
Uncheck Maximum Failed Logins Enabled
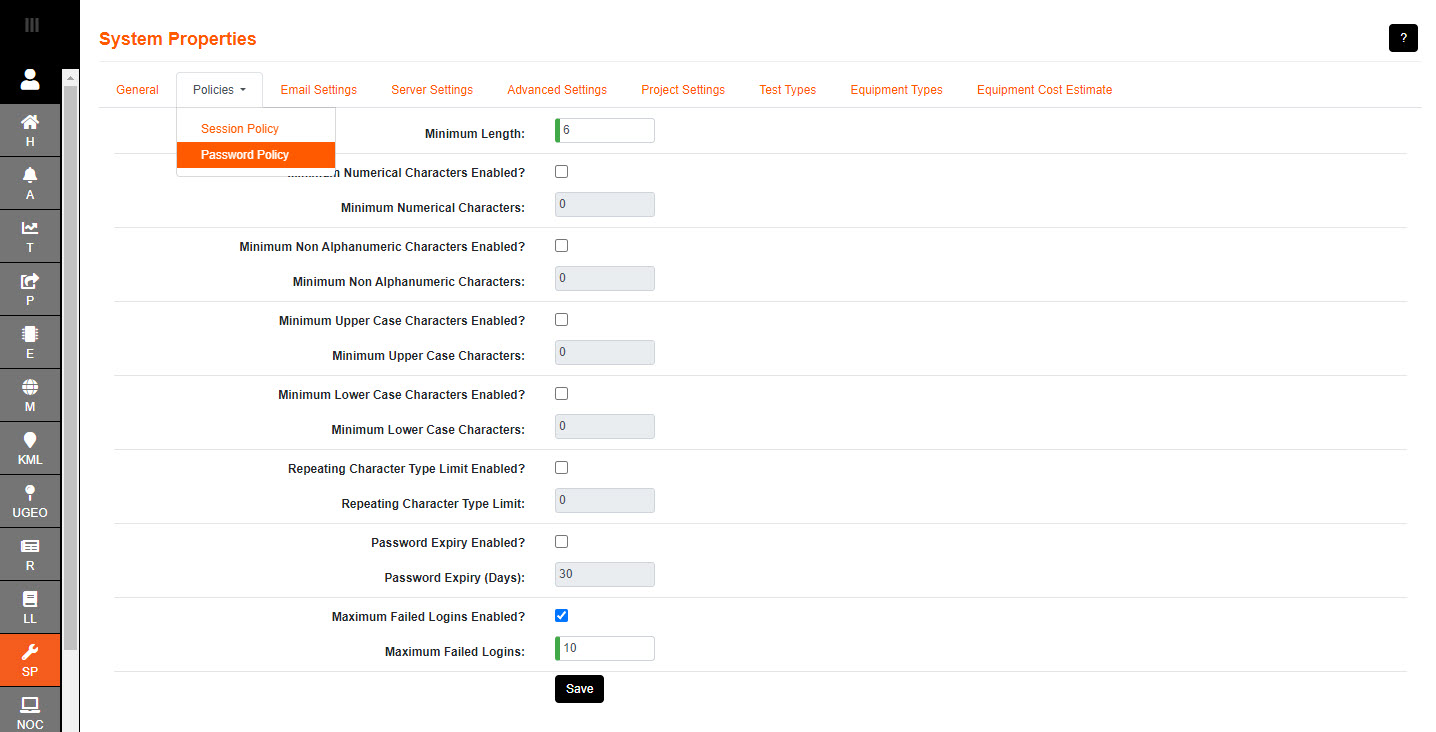point(561,615)
